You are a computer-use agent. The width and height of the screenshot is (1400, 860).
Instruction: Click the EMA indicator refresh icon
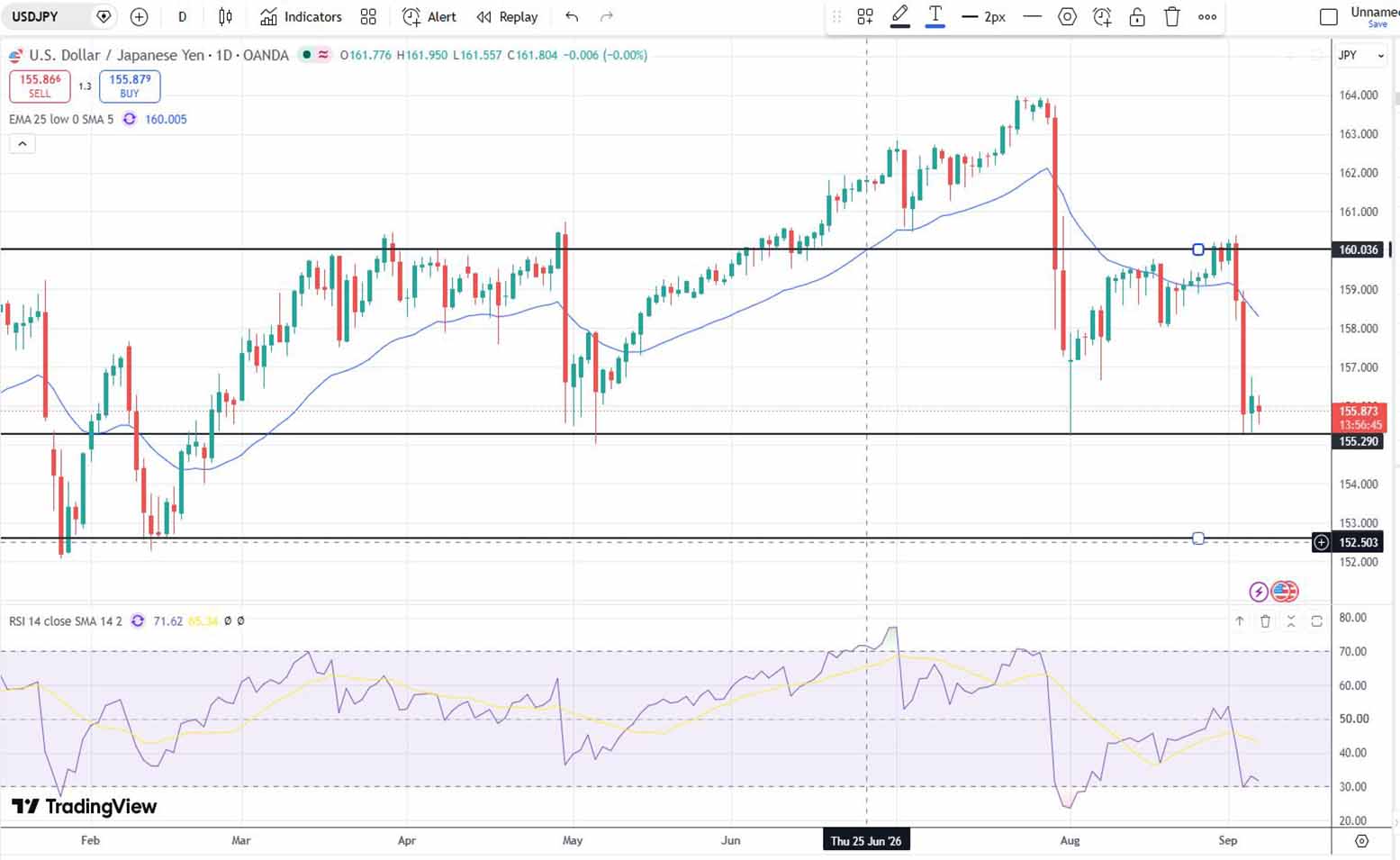(x=130, y=119)
